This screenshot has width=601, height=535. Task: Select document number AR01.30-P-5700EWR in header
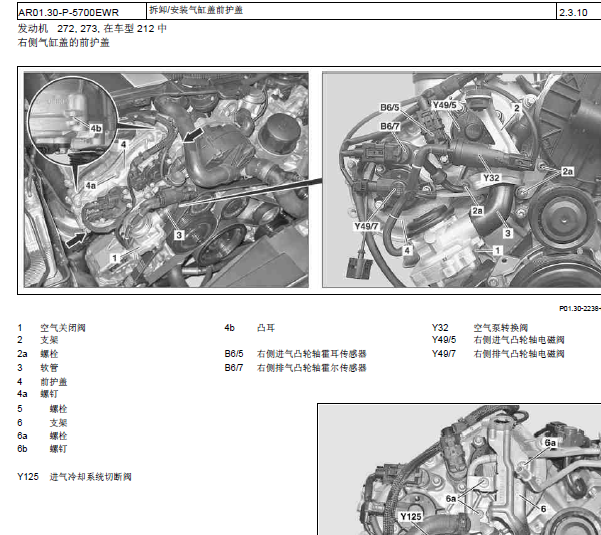pos(69,13)
